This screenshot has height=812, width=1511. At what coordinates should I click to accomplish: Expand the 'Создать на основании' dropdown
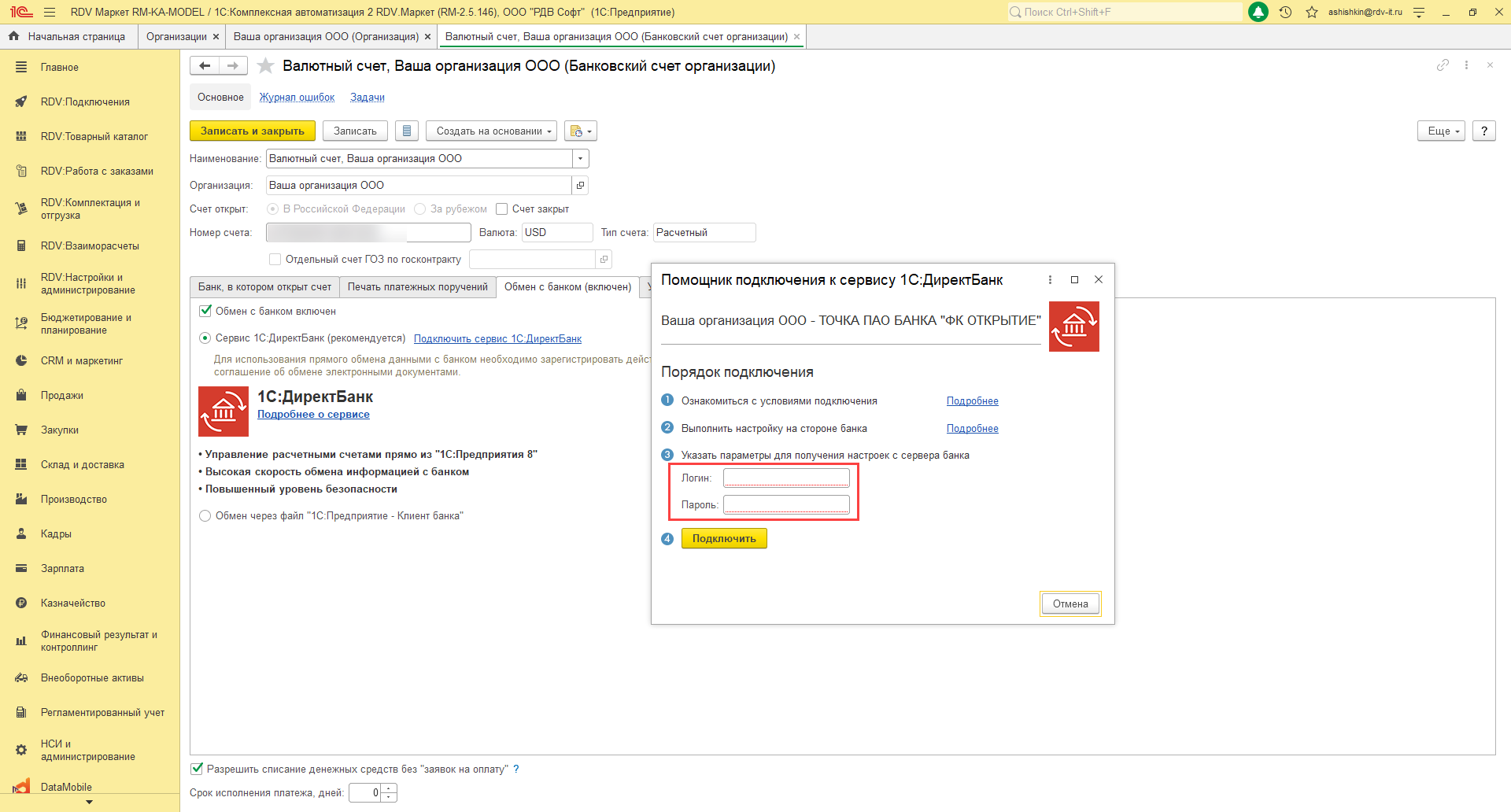[491, 131]
